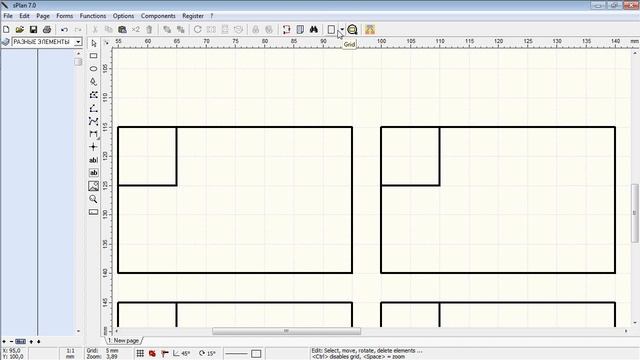The width and height of the screenshot is (640, 360).
Task: Click the Rotate icon in toolbar
Action: pos(198,29)
